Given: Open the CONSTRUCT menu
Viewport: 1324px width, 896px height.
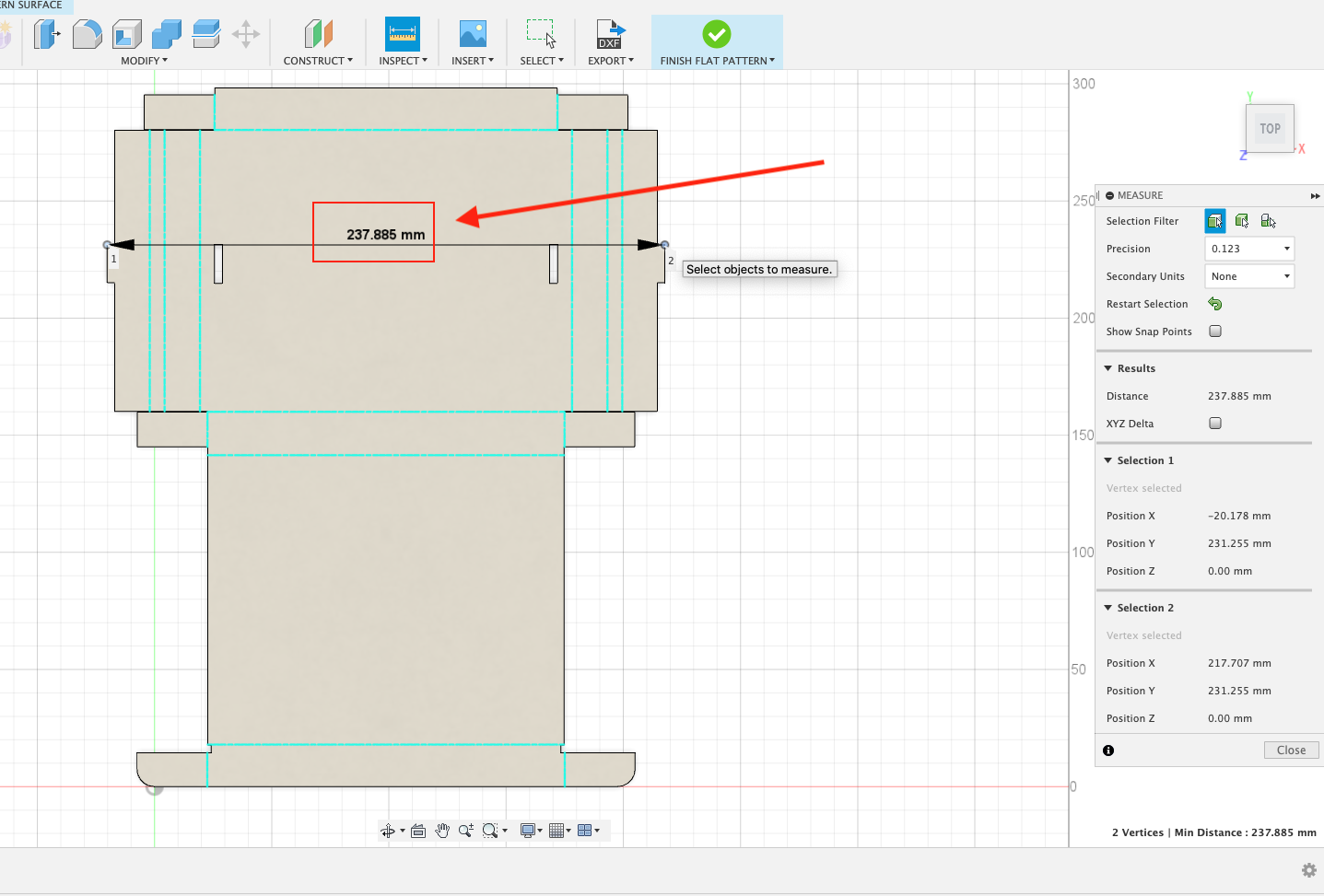Looking at the screenshot, I should [318, 61].
